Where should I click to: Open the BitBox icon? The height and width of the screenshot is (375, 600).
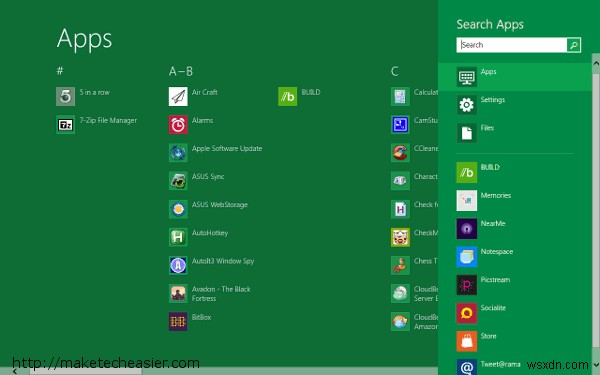tap(178, 321)
